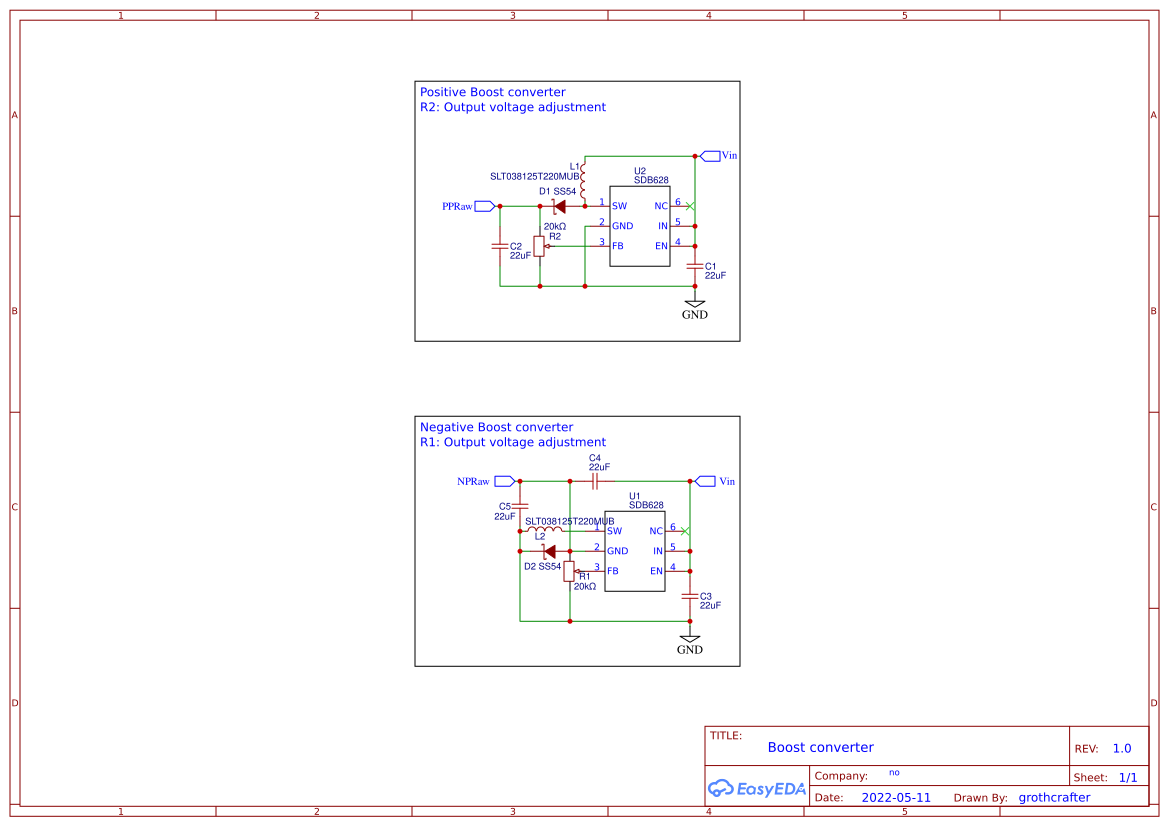Select SLT038125T220MUB label above L2
This screenshot has width=1169, height=827.
tap(570, 521)
